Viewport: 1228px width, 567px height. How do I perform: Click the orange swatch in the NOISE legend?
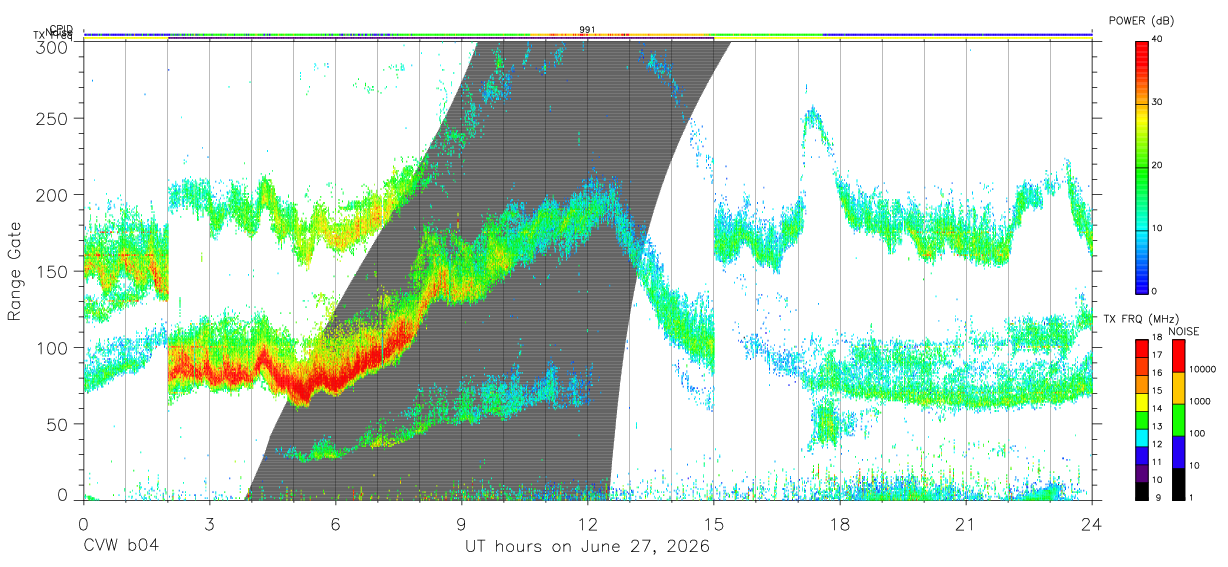pos(1177,388)
